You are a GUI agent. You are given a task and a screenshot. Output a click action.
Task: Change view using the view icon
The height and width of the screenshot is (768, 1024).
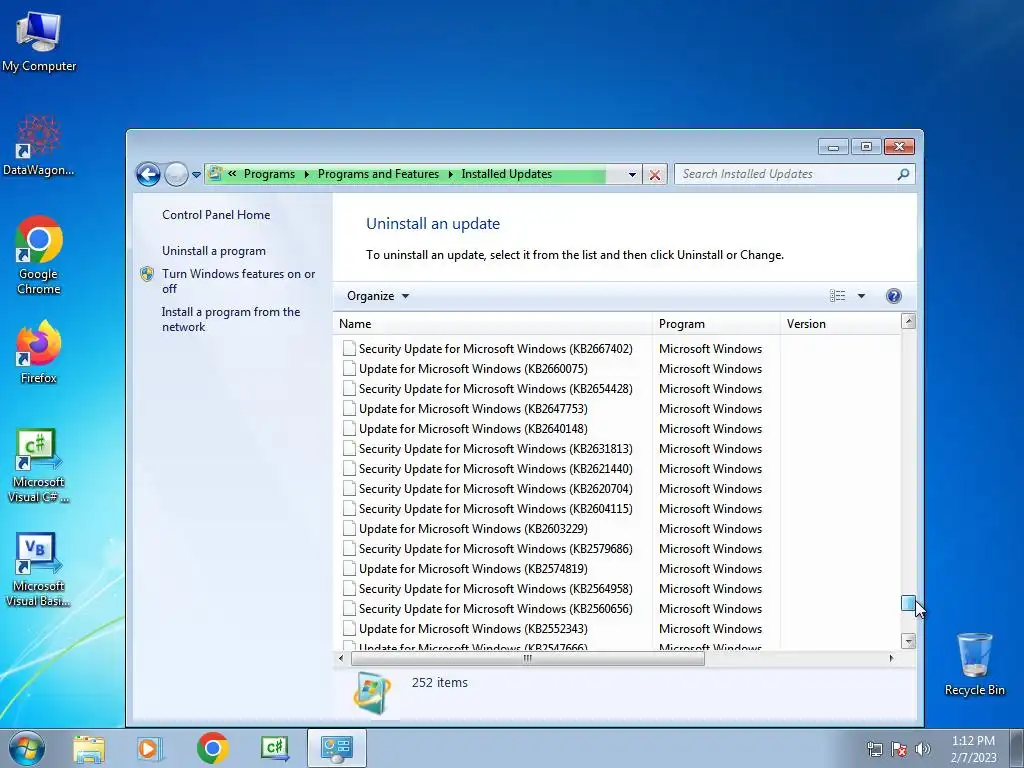(x=837, y=296)
